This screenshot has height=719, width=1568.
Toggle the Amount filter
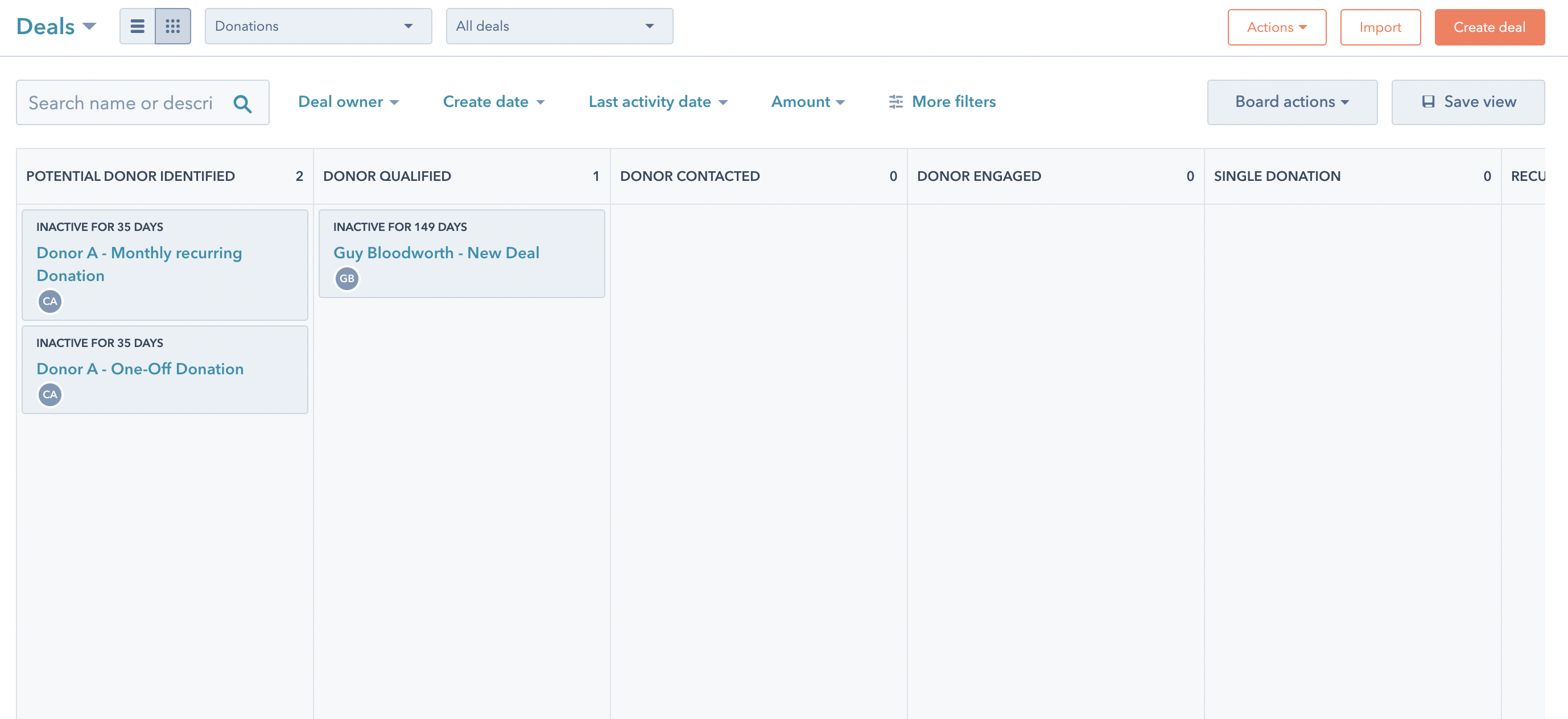pos(808,101)
